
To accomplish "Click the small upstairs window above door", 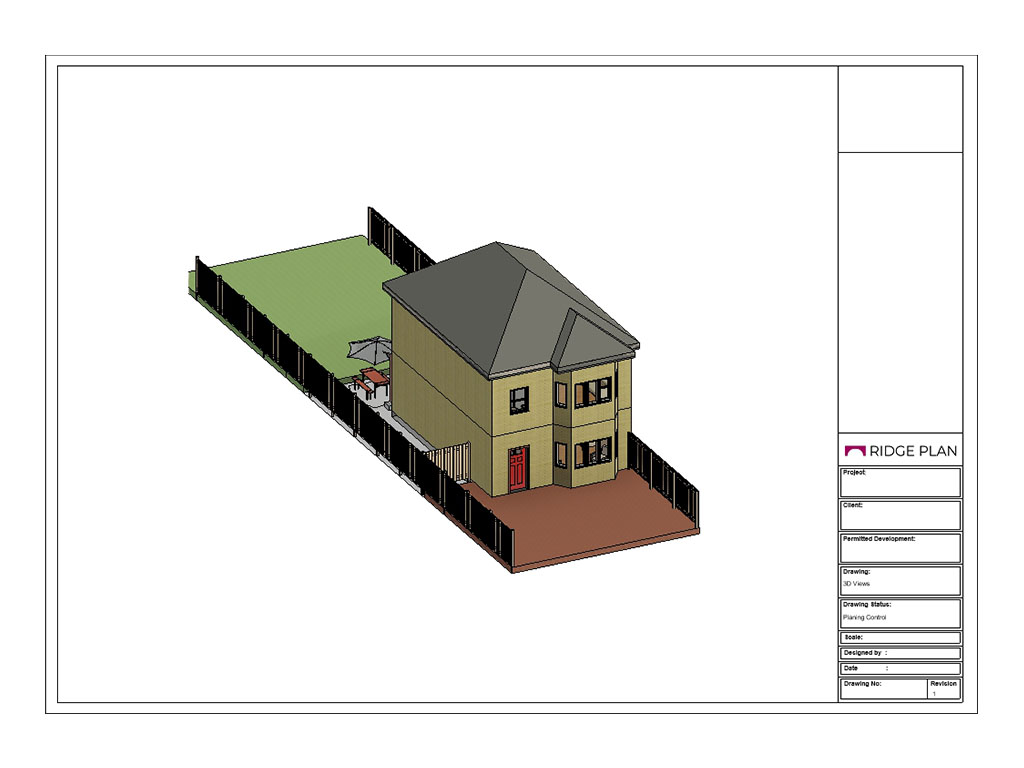I will tap(519, 400).
